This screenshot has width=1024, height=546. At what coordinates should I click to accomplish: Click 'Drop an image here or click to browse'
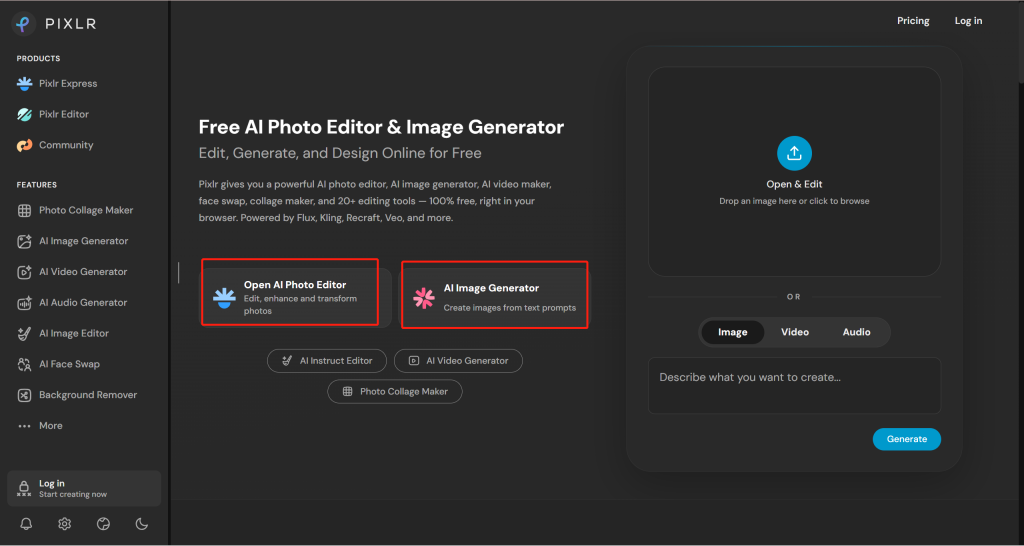[794, 201]
